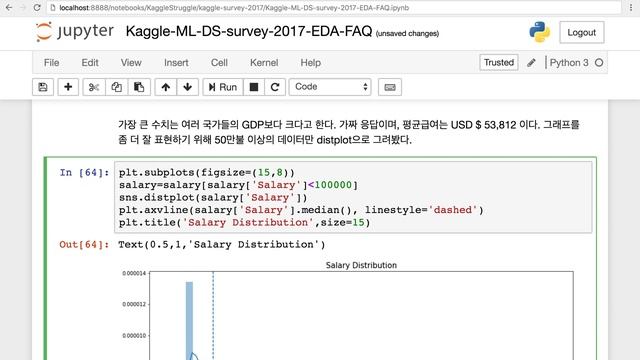Interrupt kernel with stop square
The image size is (640, 360).
pos(254,87)
